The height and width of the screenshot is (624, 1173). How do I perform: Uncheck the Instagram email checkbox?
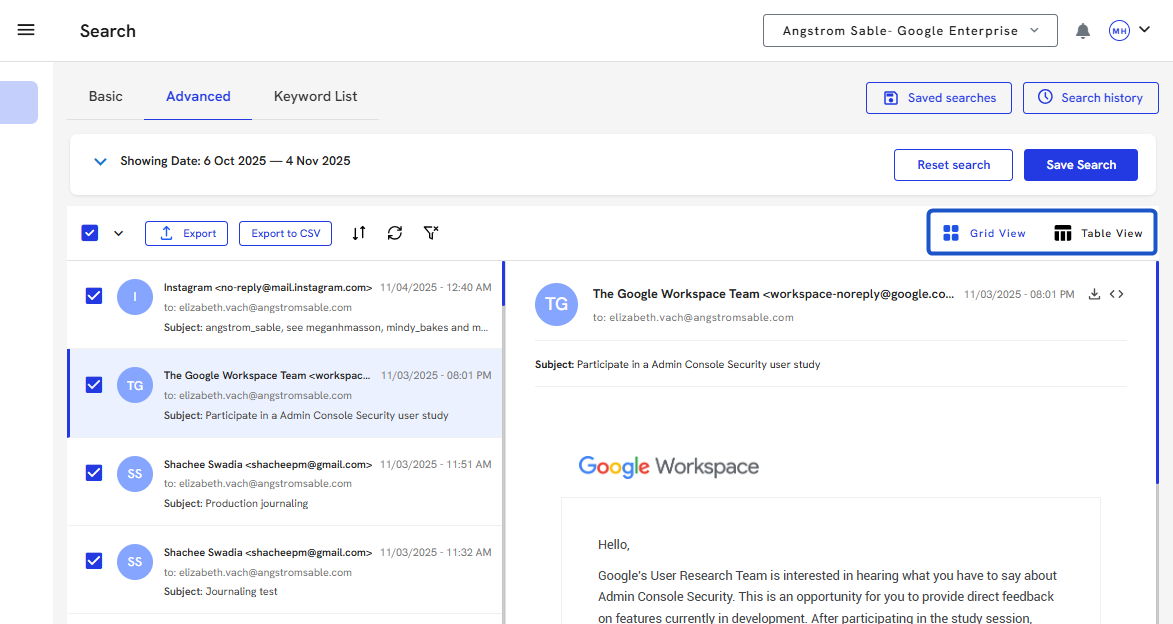click(94, 296)
